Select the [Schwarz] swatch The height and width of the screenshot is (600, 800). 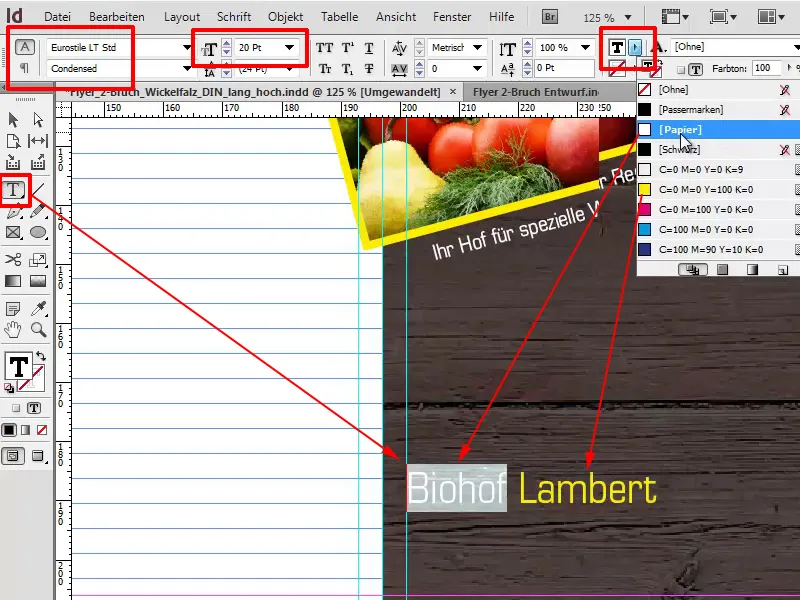click(718, 149)
